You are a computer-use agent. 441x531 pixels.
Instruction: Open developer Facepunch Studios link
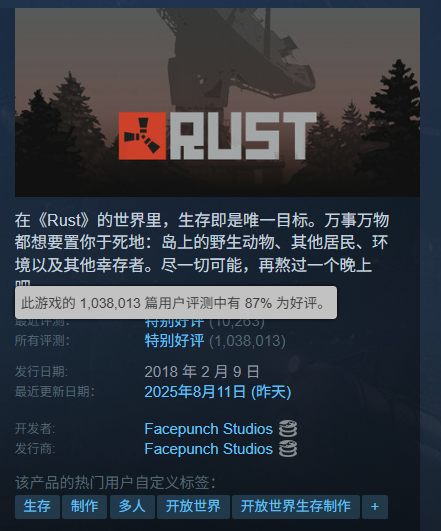(x=208, y=429)
